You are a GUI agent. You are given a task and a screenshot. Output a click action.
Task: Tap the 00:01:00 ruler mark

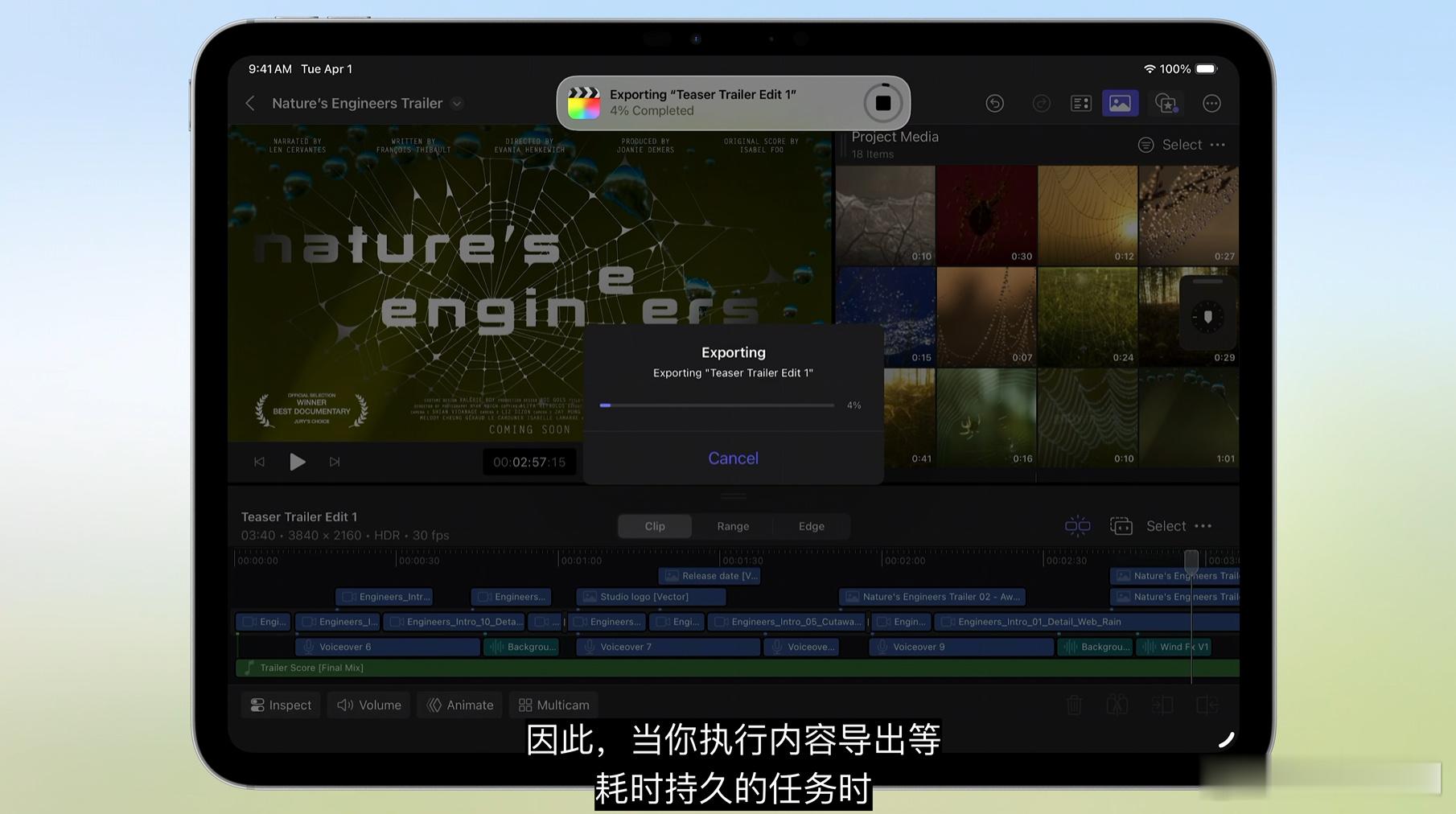point(581,561)
